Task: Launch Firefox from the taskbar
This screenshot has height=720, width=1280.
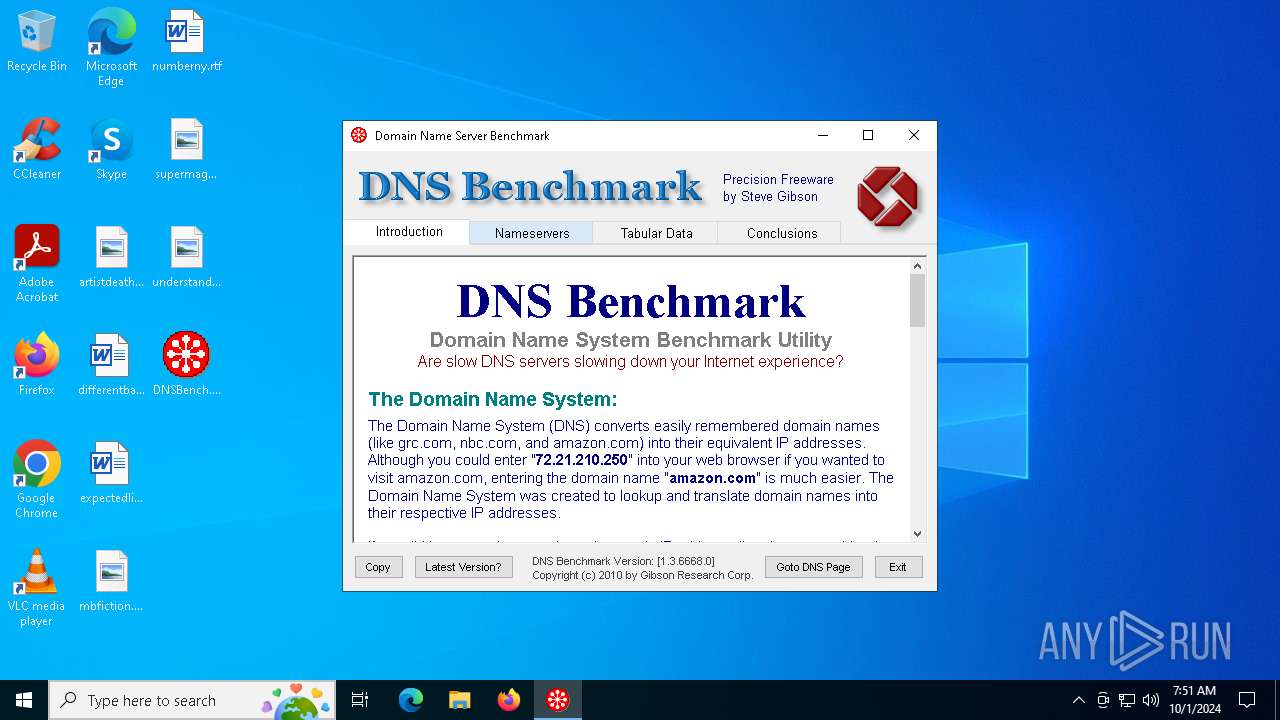Action: [509, 700]
